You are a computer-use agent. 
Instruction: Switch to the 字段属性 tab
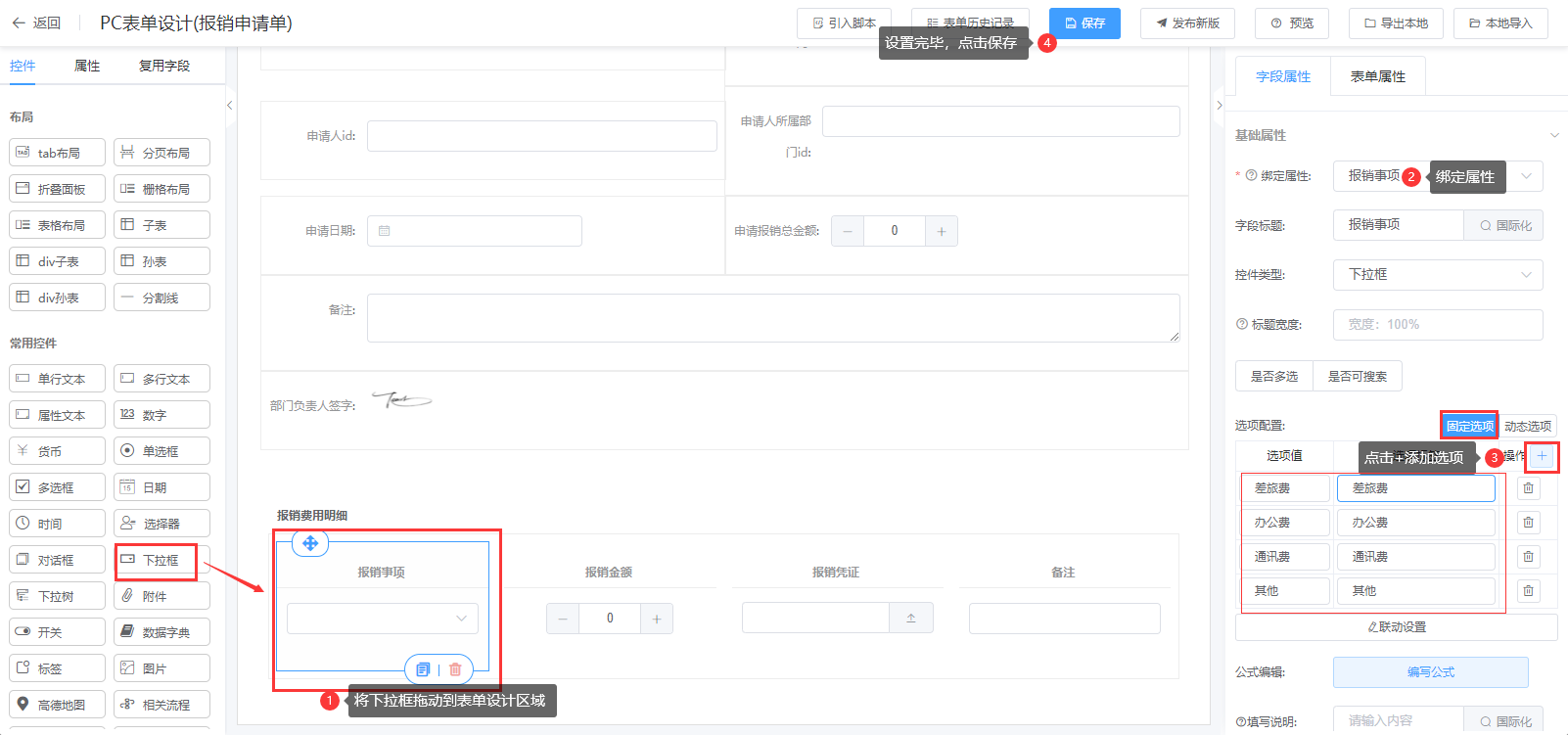[x=1283, y=76]
